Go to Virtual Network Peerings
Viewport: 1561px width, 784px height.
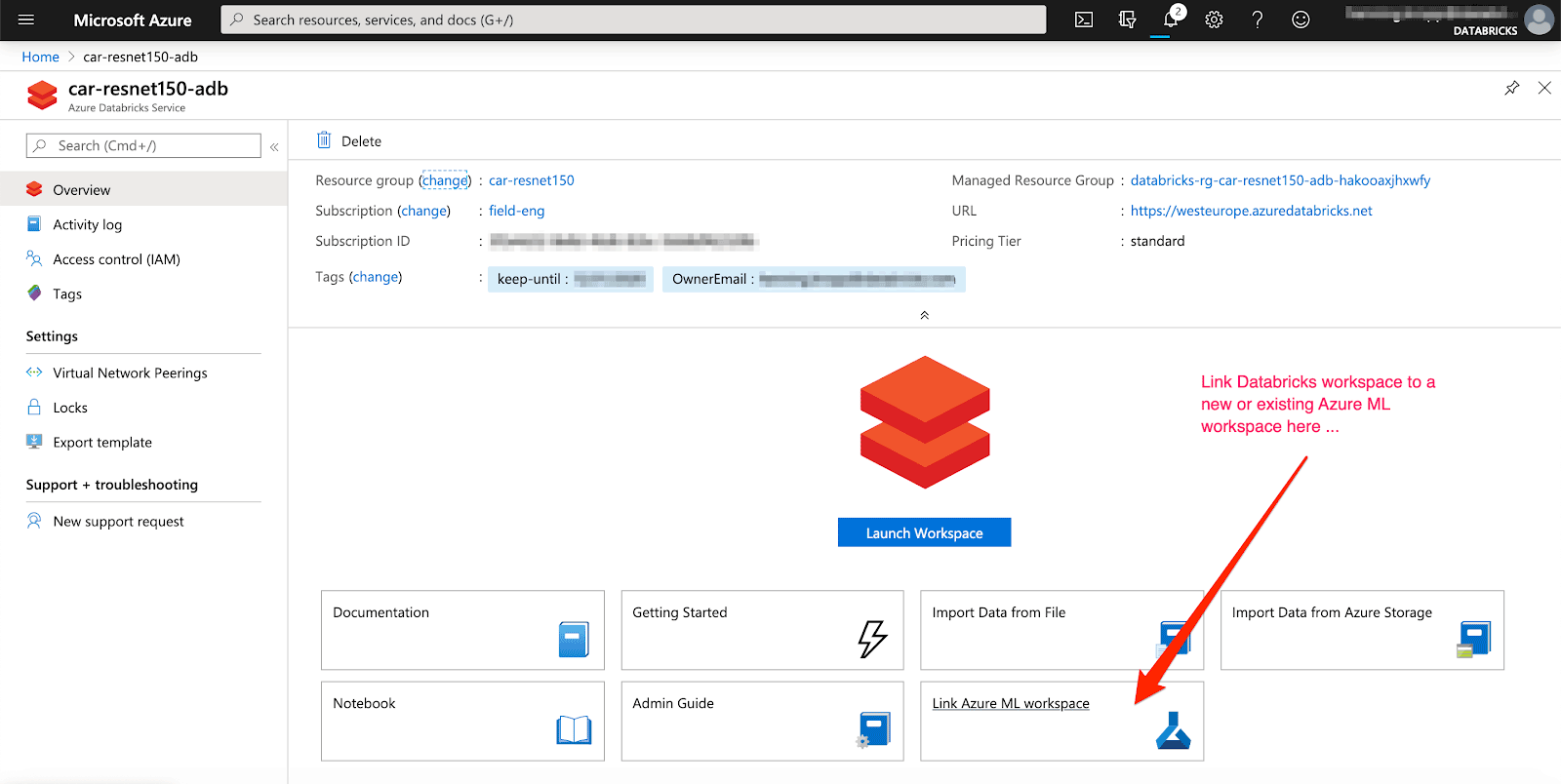tap(130, 372)
